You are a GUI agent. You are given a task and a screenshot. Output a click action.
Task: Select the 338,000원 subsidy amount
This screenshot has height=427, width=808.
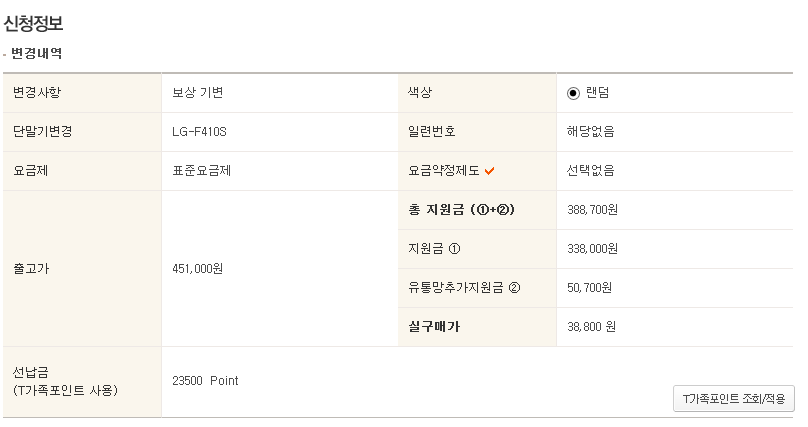(x=593, y=249)
